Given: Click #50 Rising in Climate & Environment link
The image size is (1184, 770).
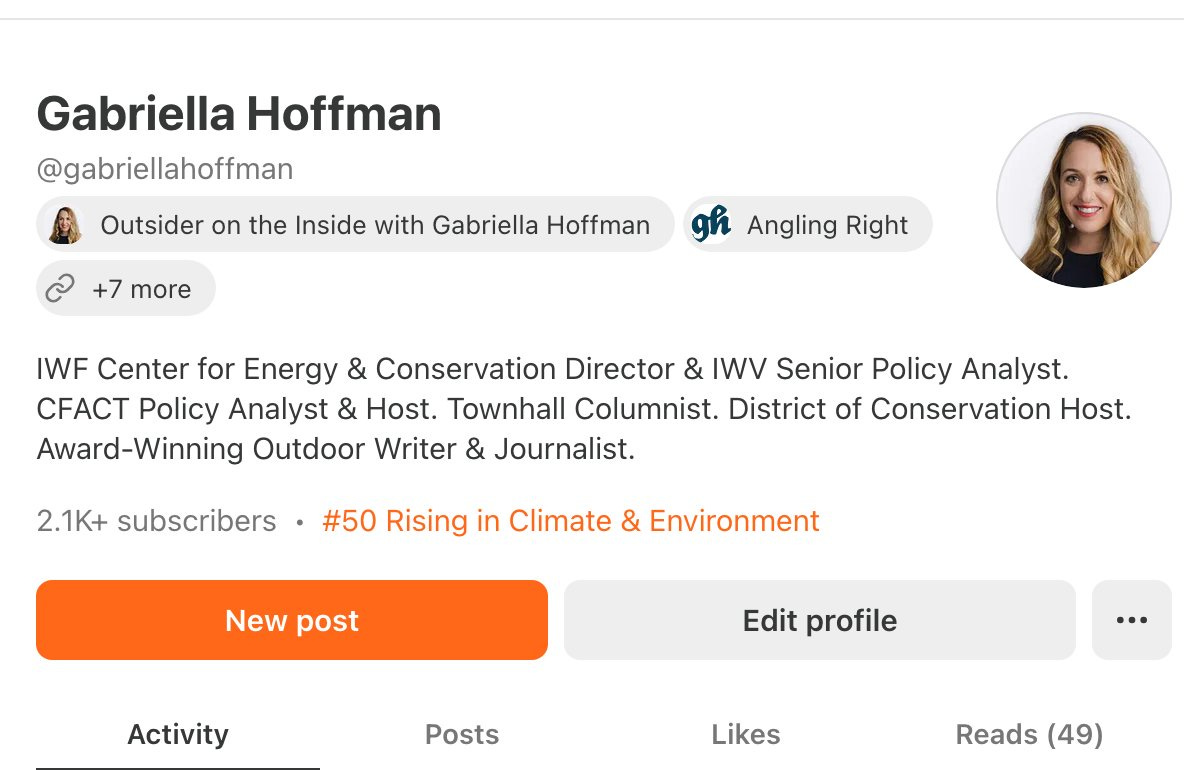Looking at the screenshot, I should click(571, 521).
